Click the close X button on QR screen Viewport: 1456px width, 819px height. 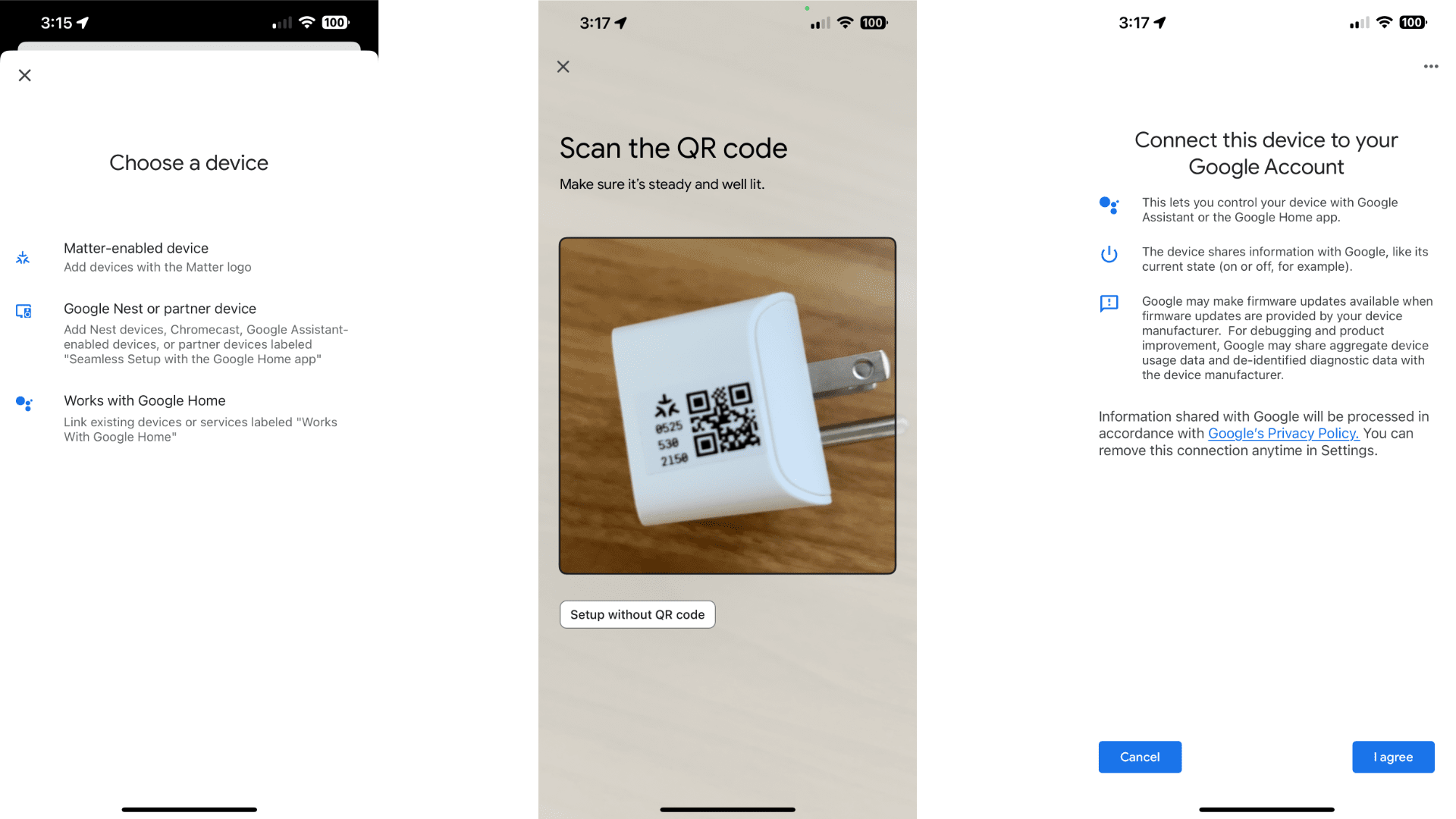coord(563,66)
